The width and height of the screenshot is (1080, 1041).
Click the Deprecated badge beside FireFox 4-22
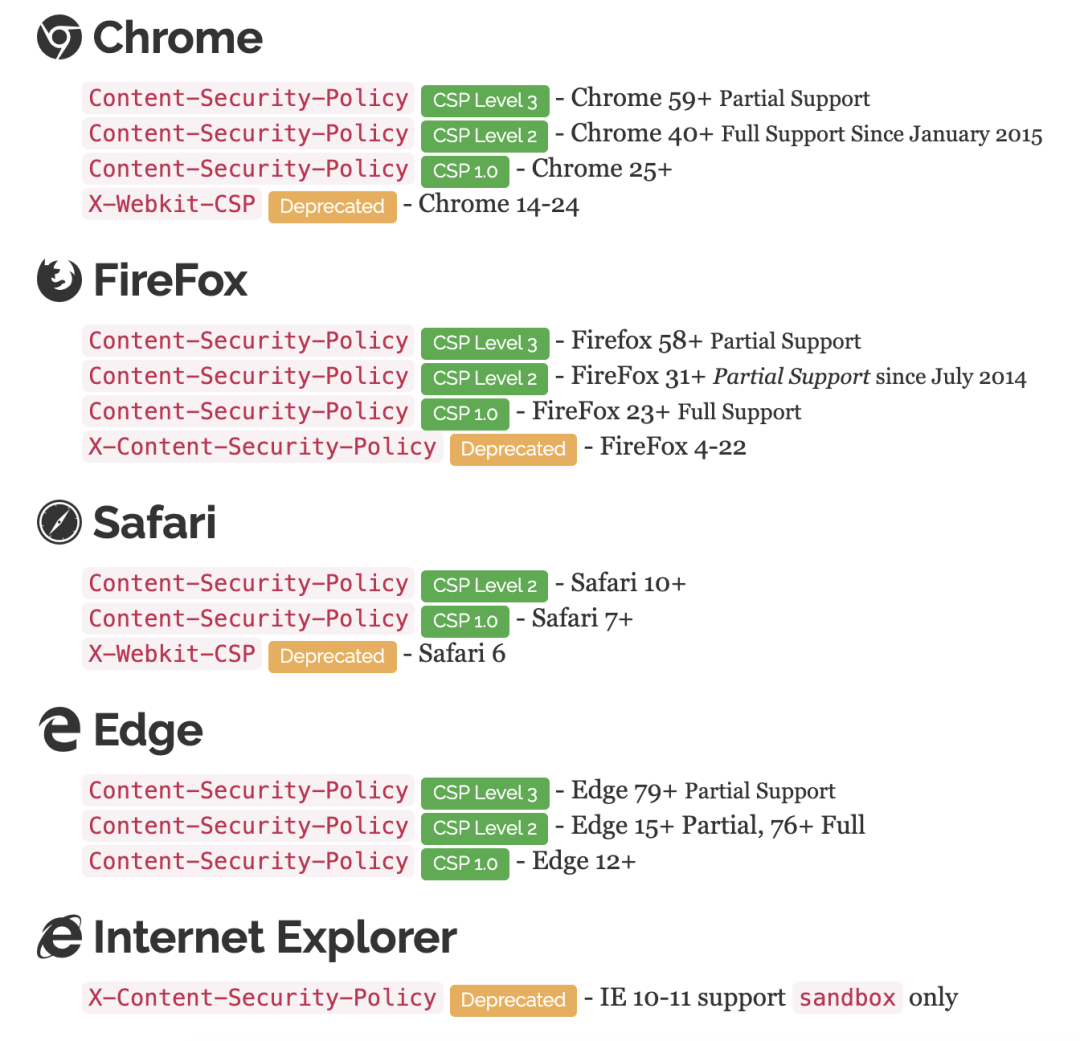(x=513, y=450)
